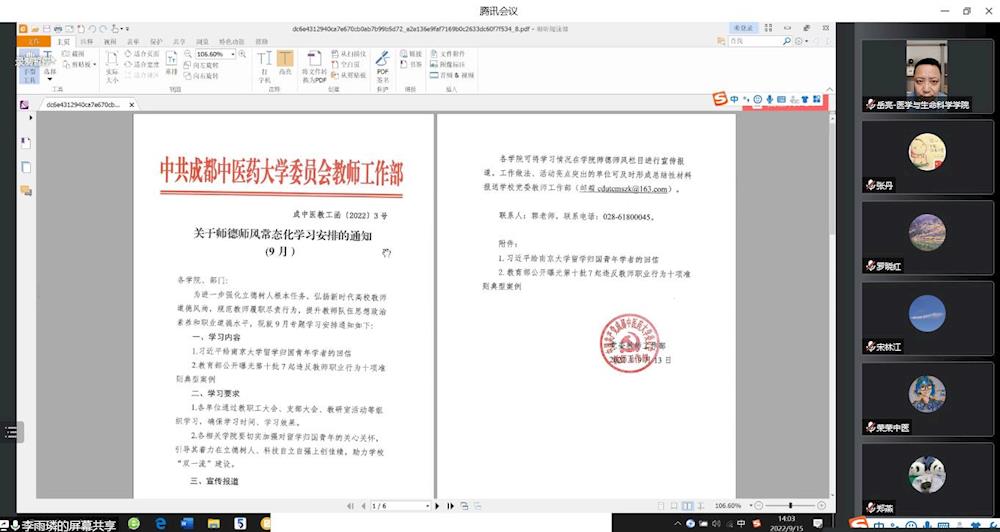Zoom in with the plus magnifier

(242, 54)
